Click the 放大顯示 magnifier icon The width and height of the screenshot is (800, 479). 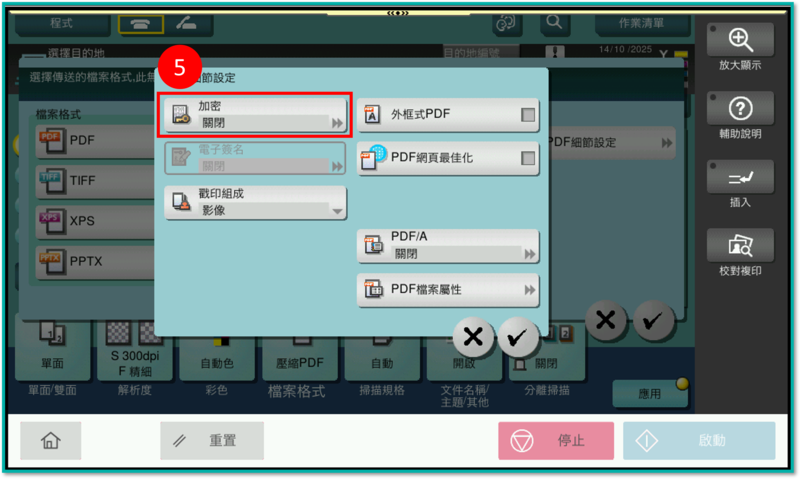click(740, 40)
